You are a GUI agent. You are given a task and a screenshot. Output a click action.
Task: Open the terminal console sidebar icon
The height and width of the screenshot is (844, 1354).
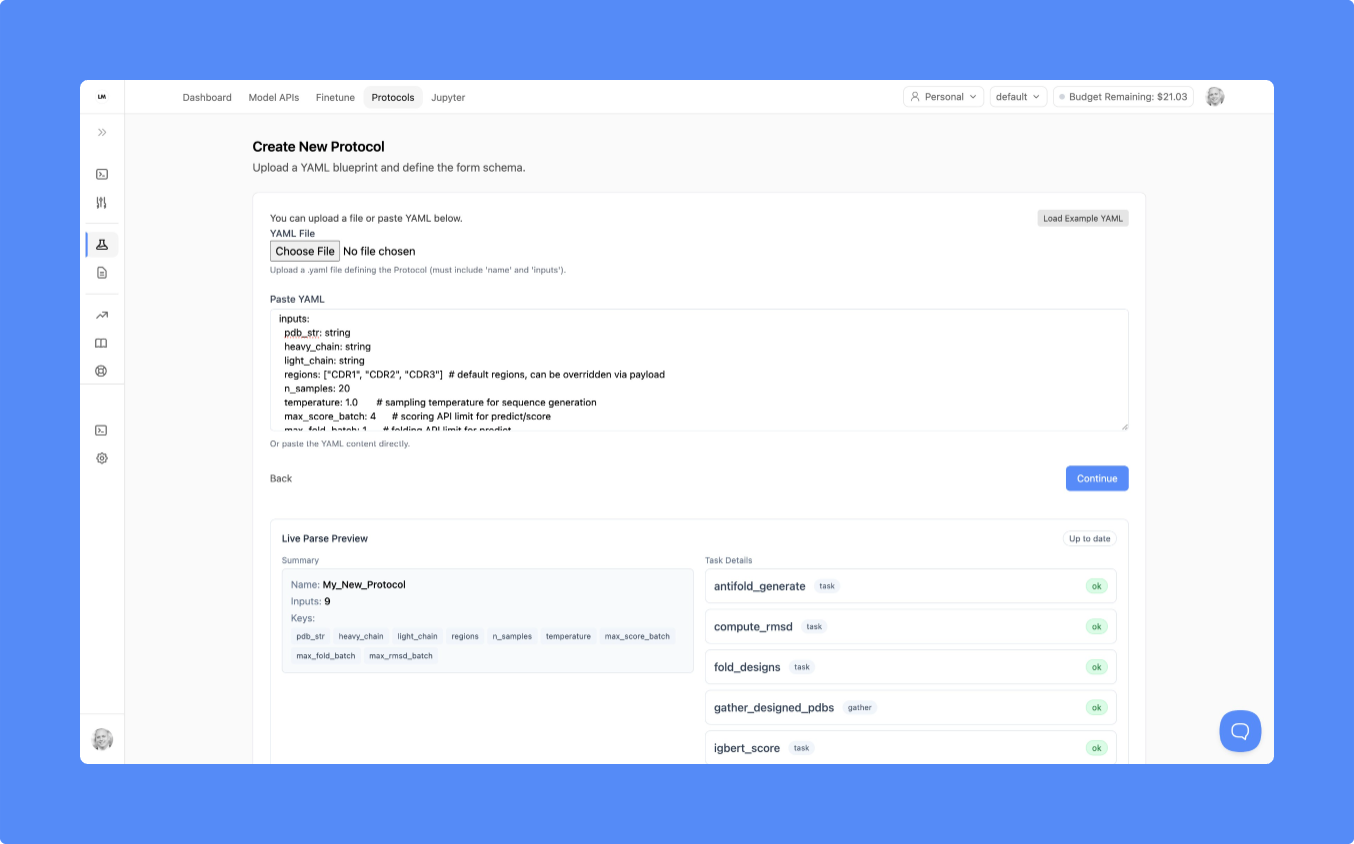click(102, 174)
